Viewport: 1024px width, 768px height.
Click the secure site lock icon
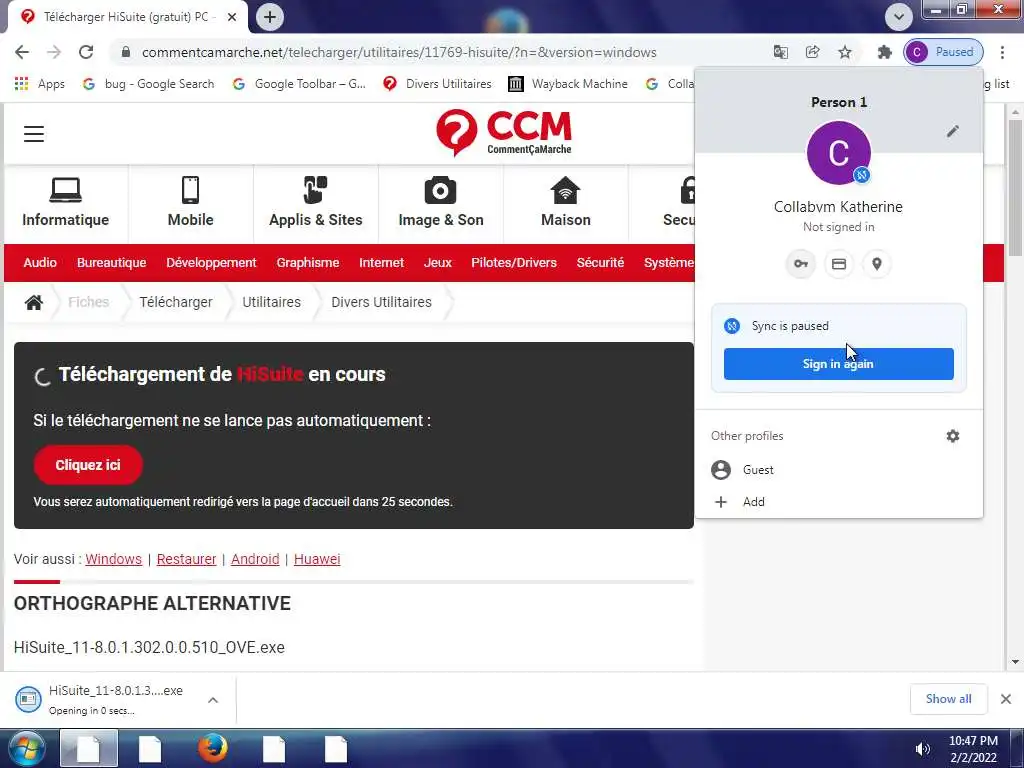pos(126,52)
